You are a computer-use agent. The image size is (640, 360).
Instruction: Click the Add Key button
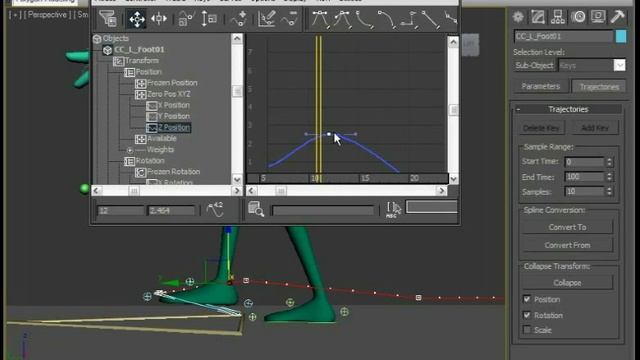(595, 128)
